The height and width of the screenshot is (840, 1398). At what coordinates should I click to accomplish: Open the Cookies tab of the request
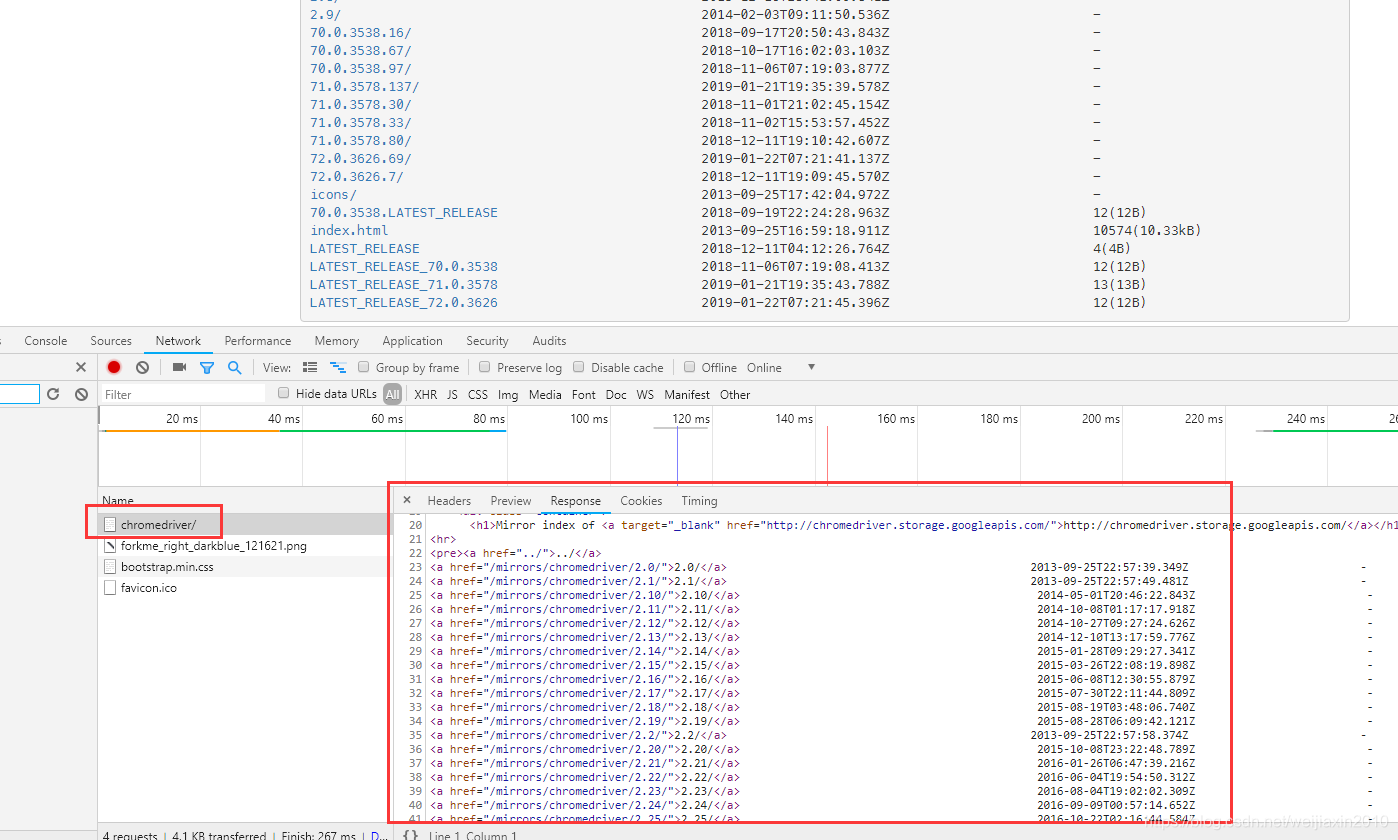641,501
